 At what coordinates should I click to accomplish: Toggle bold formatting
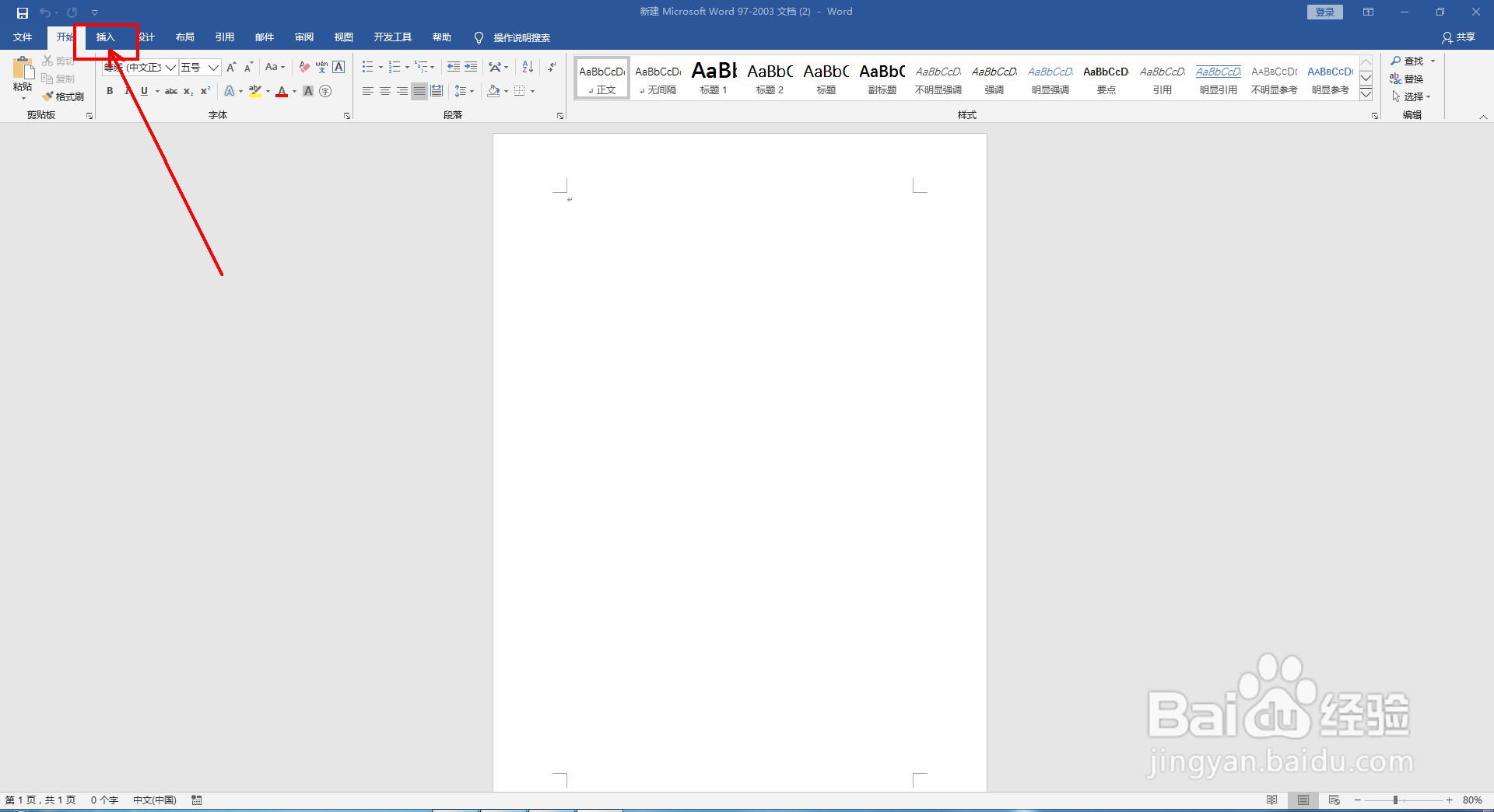[x=109, y=91]
